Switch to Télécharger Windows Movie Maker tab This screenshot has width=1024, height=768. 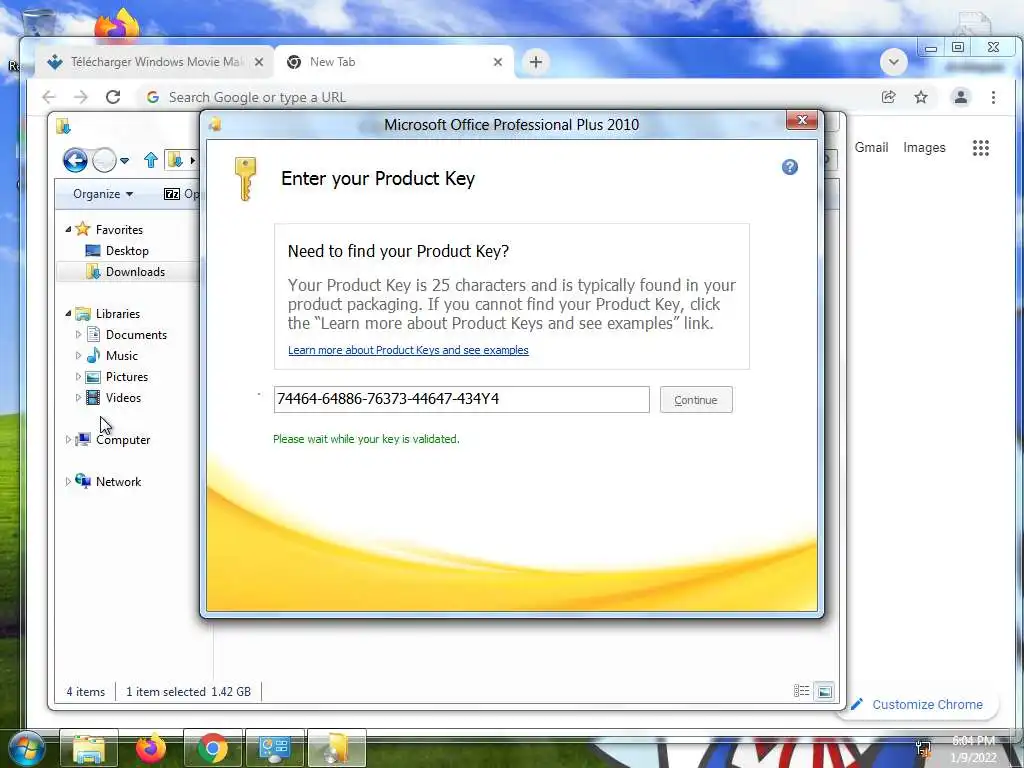(x=155, y=62)
